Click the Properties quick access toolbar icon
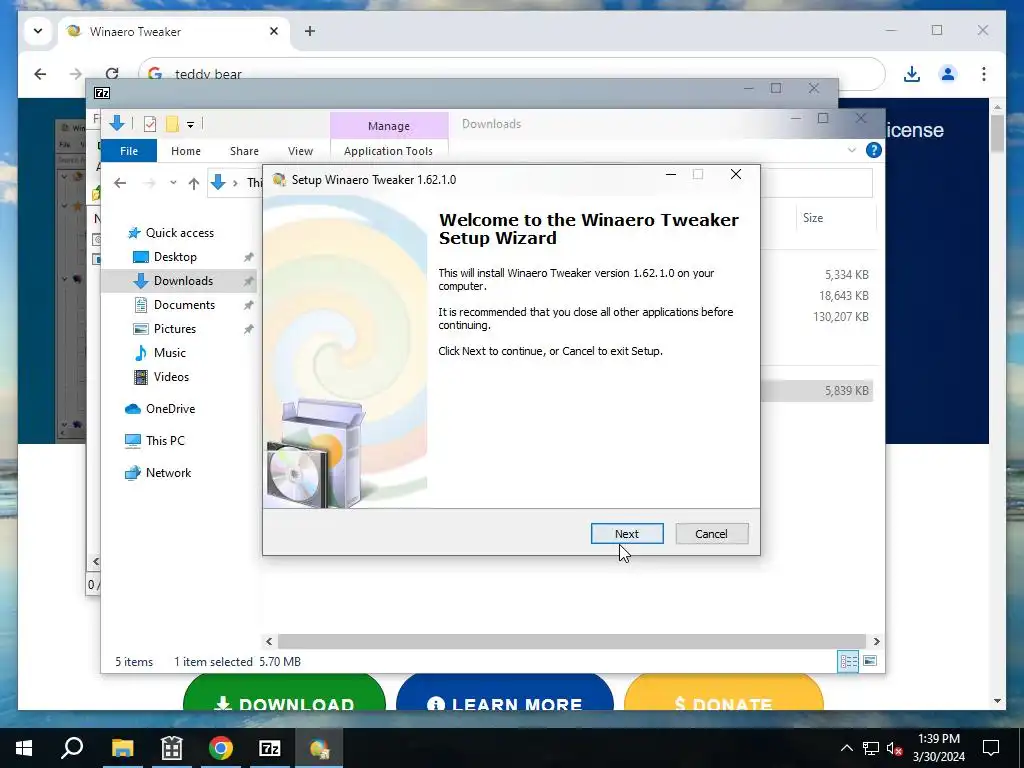1024x768 pixels. (150, 123)
